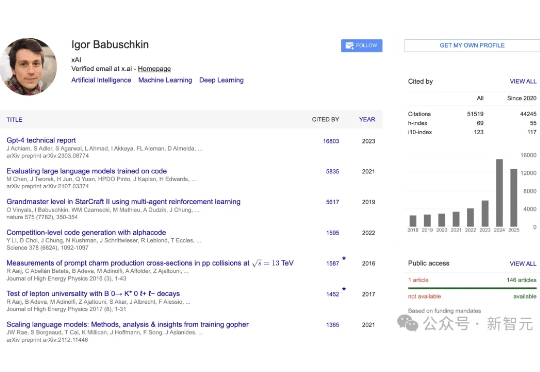Open the 146 articles available link
Viewport: 540px width, 372px height.
point(521,280)
